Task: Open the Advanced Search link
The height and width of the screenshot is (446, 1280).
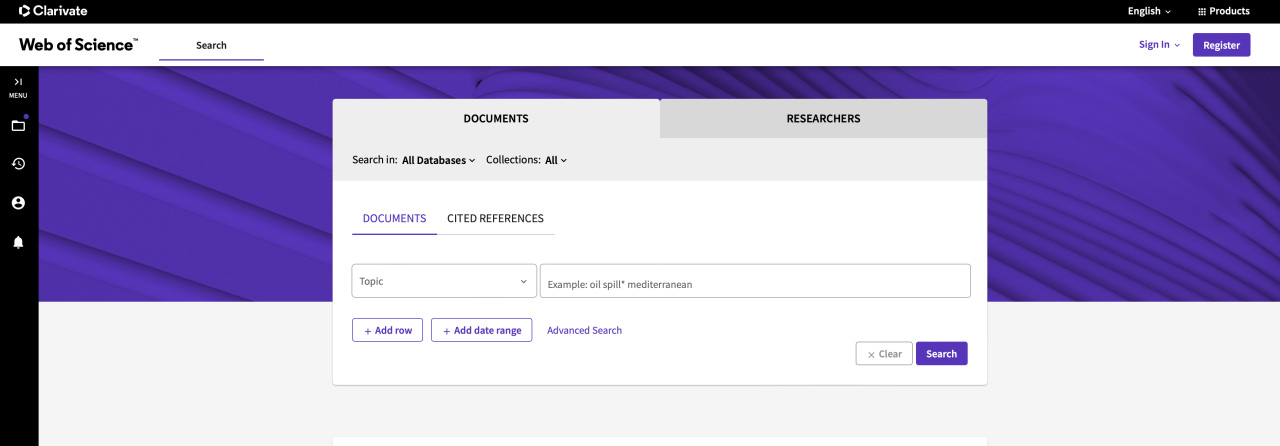Action: click(x=584, y=330)
